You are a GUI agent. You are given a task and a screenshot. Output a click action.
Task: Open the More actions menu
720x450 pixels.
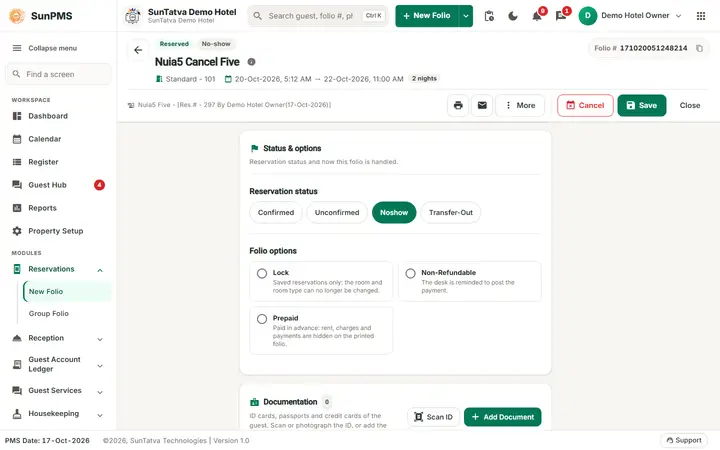[x=520, y=105]
